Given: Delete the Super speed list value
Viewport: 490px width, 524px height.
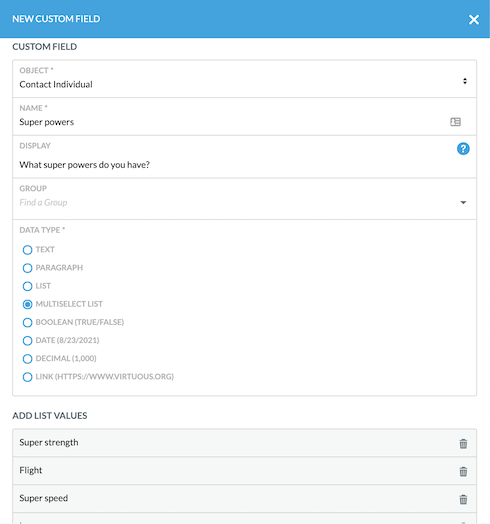Looking at the screenshot, I should (463, 499).
